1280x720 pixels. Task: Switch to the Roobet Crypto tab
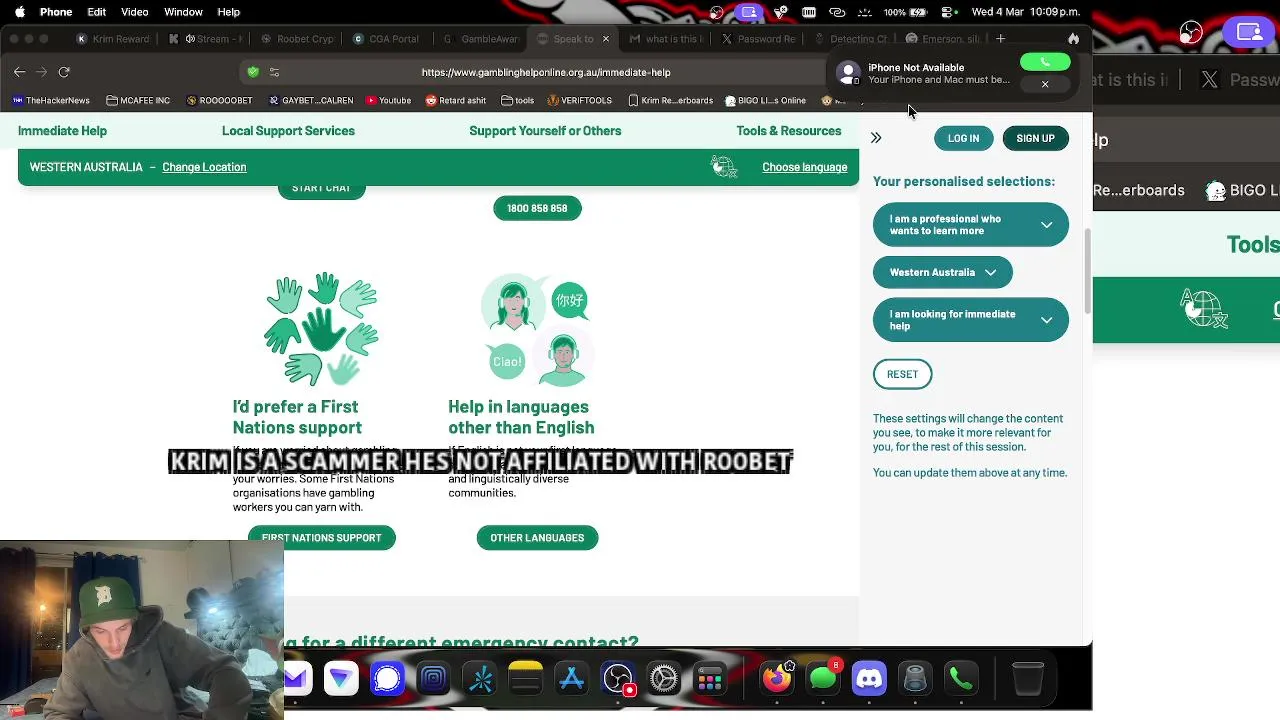coord(297,39)
